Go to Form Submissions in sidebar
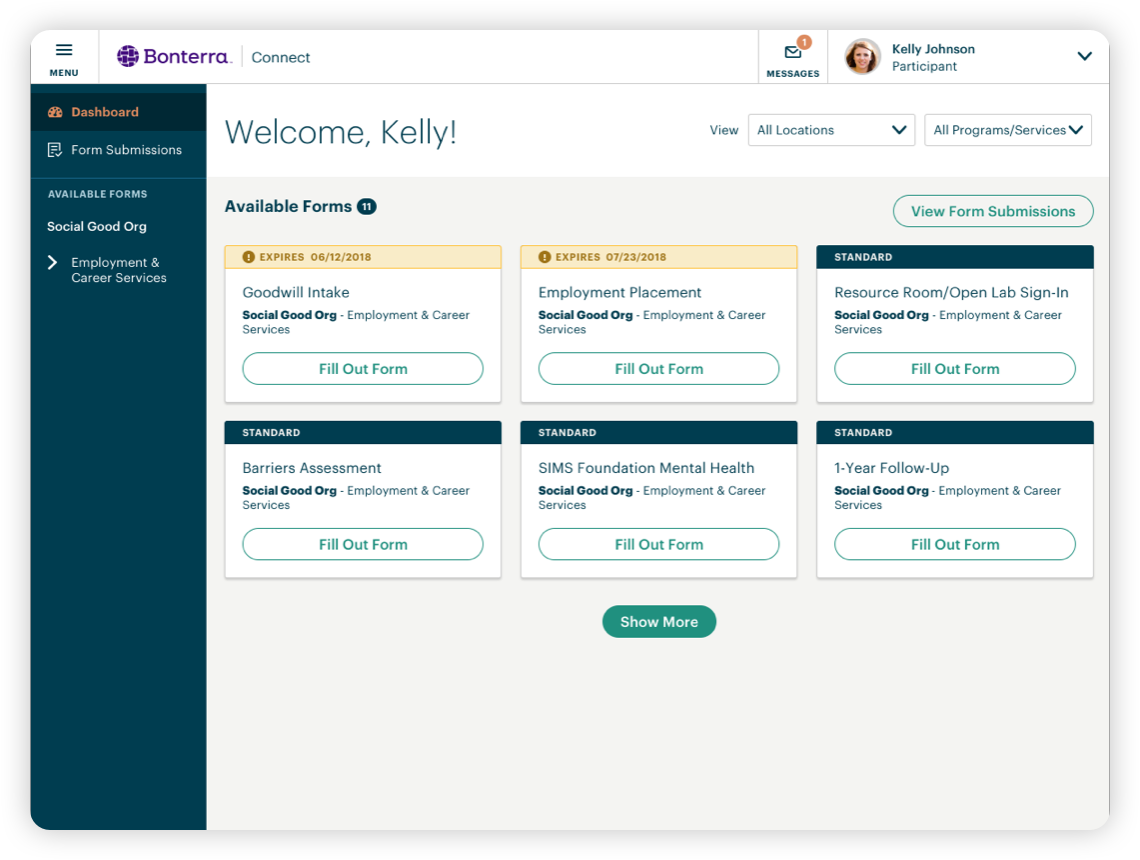The image size is (1140, 860). (126, 150)
